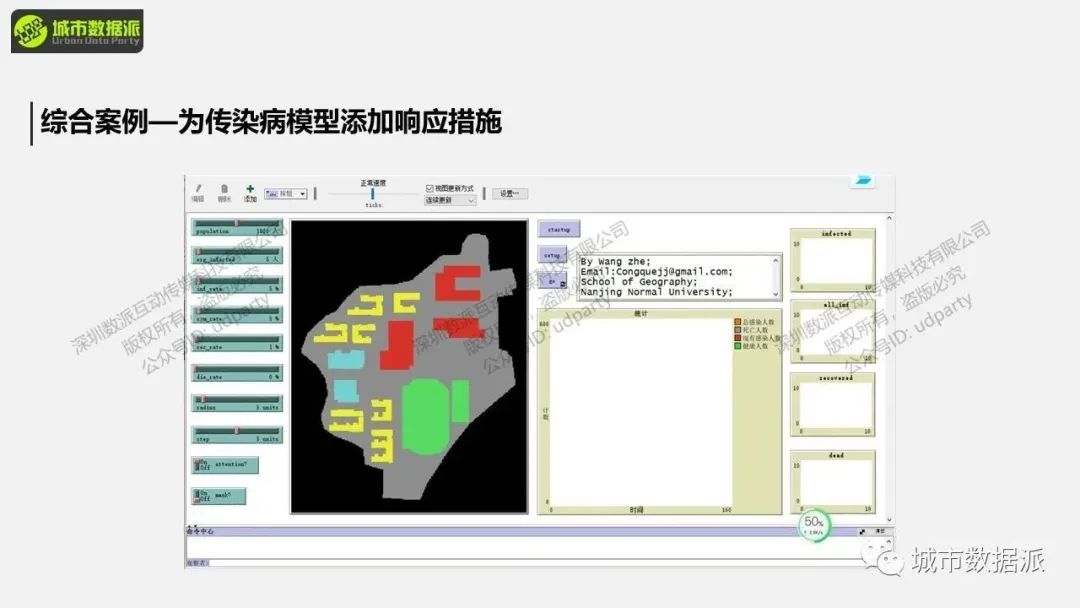Adjust the step slider
1080x608 pixels.
click(237, 434)
